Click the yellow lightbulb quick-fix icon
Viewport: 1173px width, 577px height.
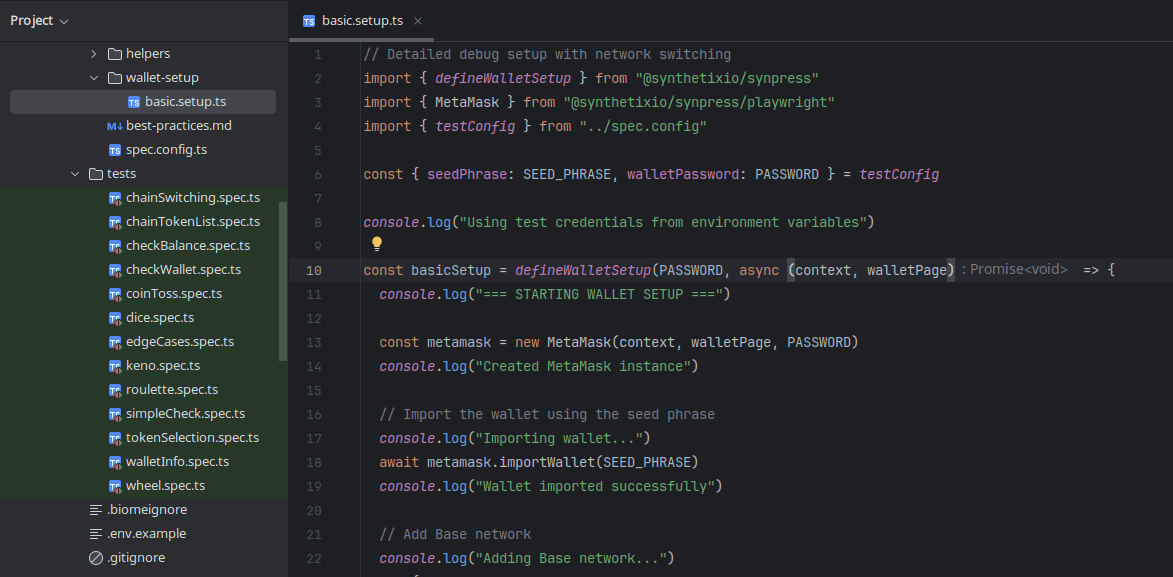pyautogui.click(x=377, y=243)
